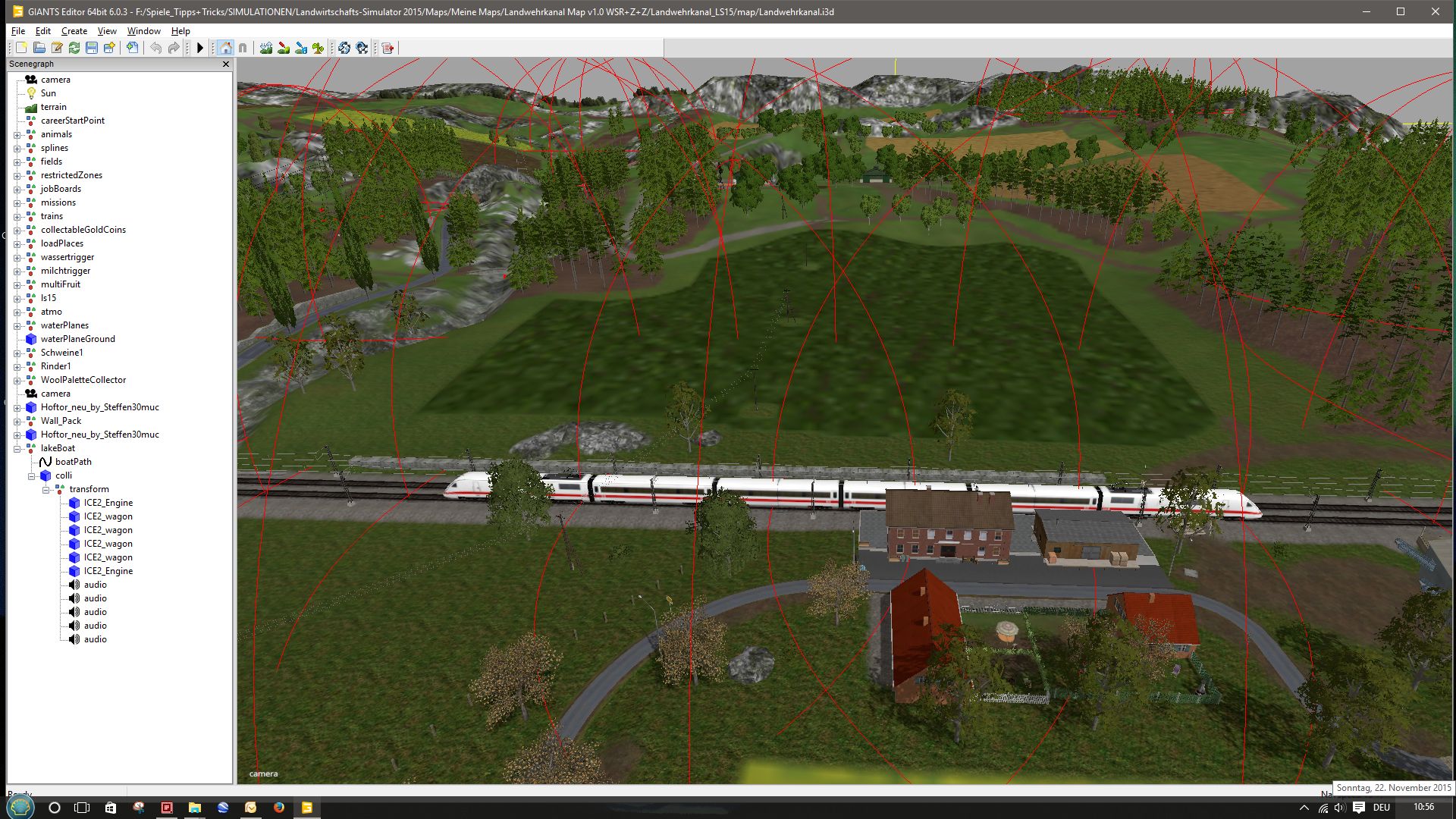Collapse the lakeBoat tree node
1456x819 pixels.
(x=17, y=448)
